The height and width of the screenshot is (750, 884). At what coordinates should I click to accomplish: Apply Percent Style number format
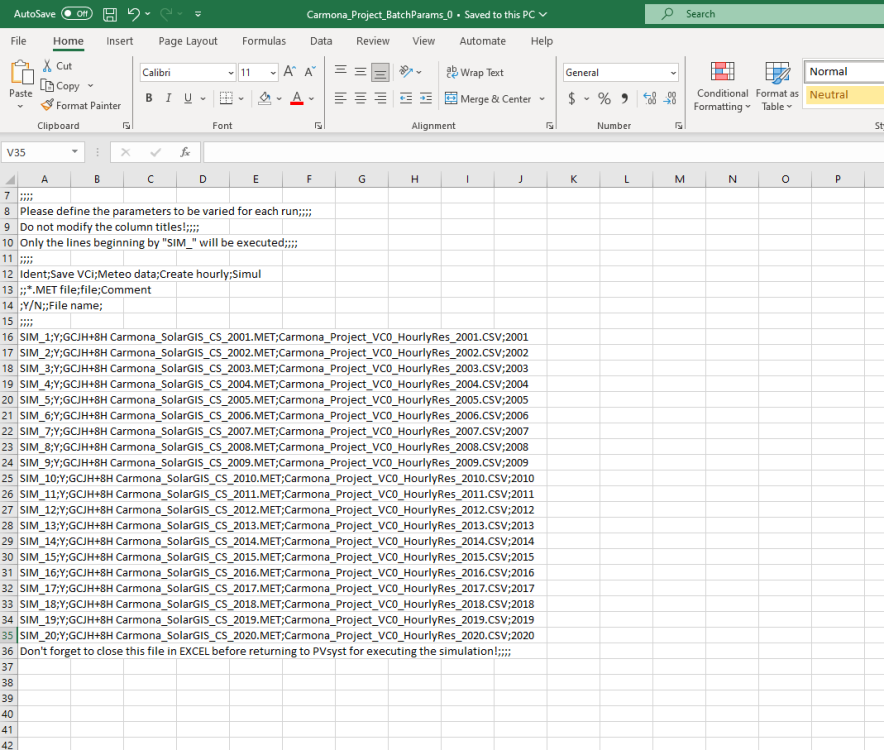point(604,98)
